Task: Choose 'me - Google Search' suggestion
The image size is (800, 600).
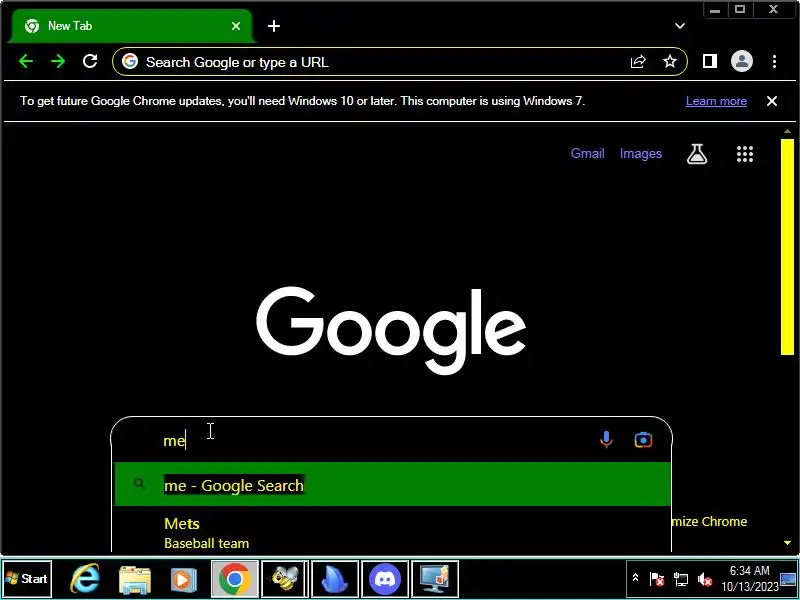Action: click(x=392, y=484)
